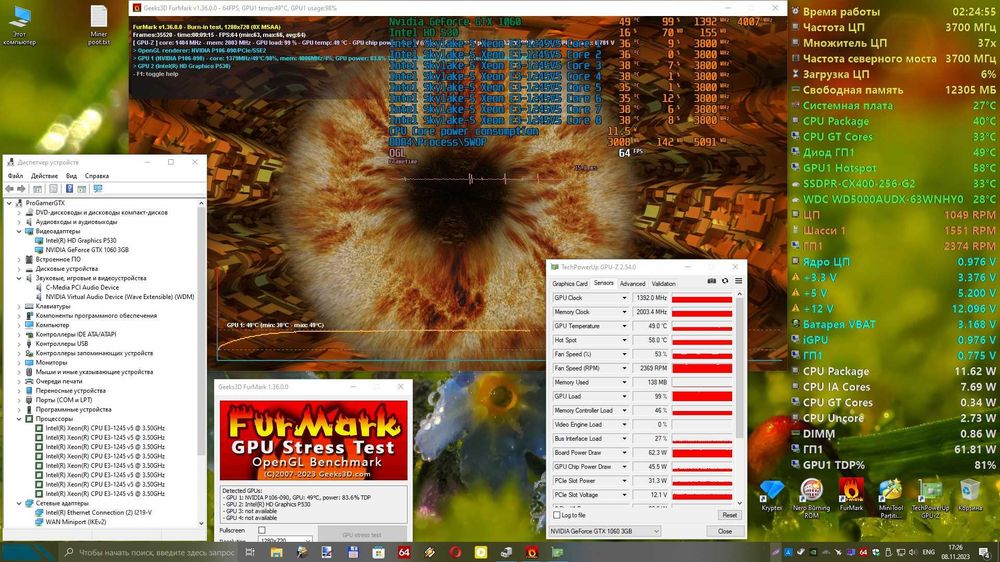
Task: Collapse Сетевые адаптеры tree node
Action: point(19,503)
